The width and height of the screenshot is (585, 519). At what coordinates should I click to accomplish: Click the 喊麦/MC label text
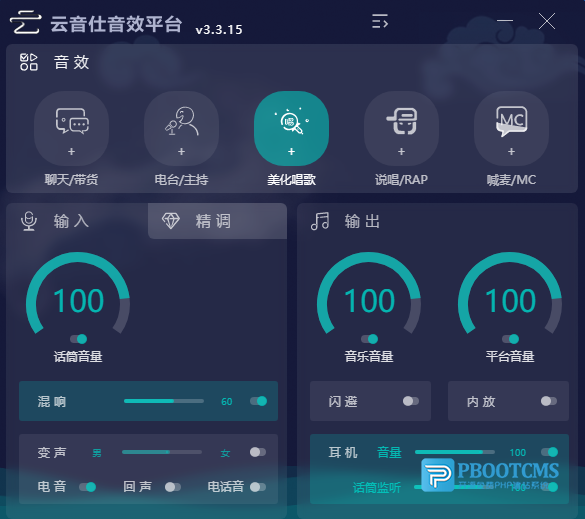pos(512,180)
